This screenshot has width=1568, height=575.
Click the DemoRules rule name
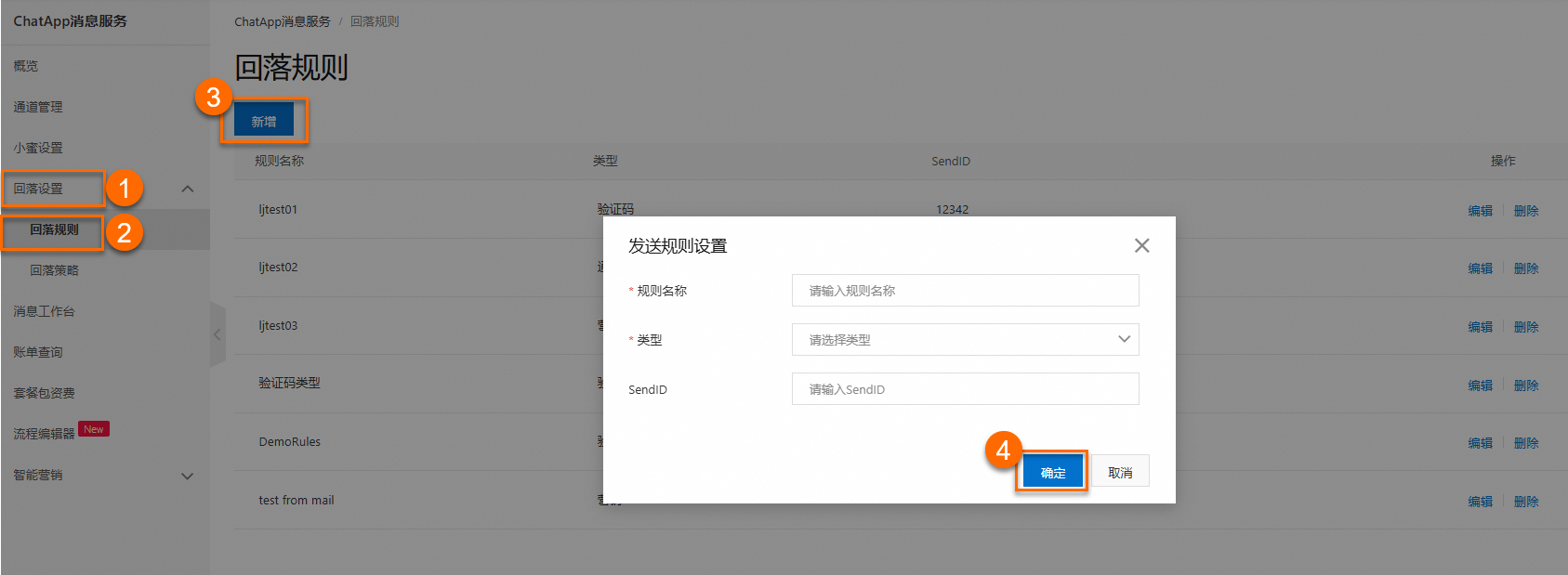[x=289, y=441]
